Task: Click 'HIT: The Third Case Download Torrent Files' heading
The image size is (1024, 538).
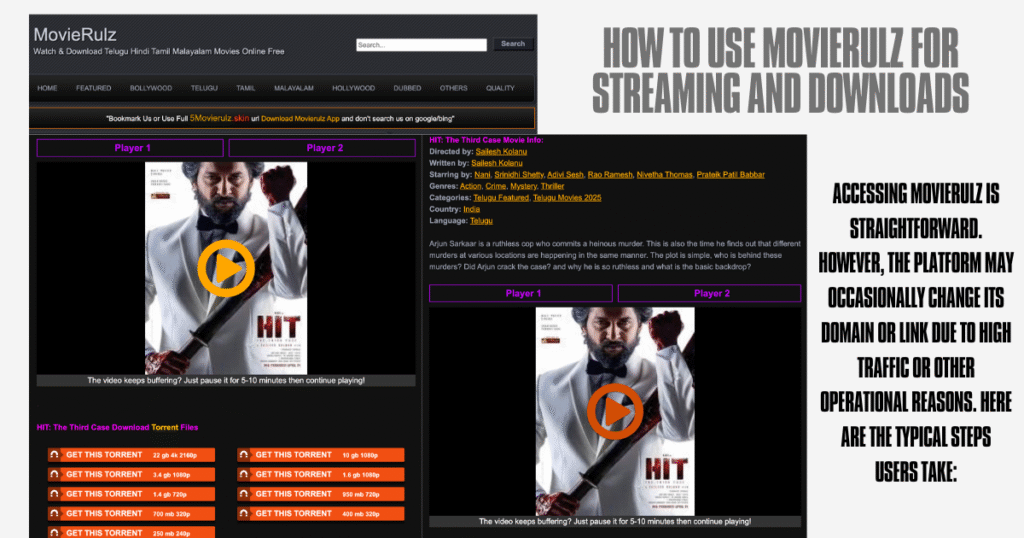Action: click(x=118, y=428)
